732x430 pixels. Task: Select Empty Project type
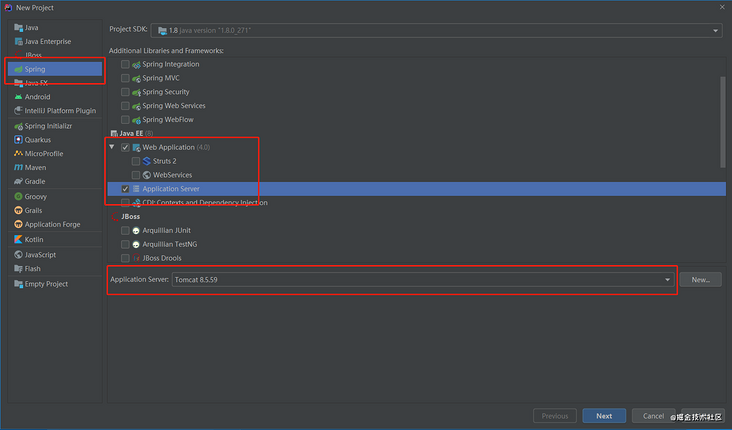click(x=55, y=284)
